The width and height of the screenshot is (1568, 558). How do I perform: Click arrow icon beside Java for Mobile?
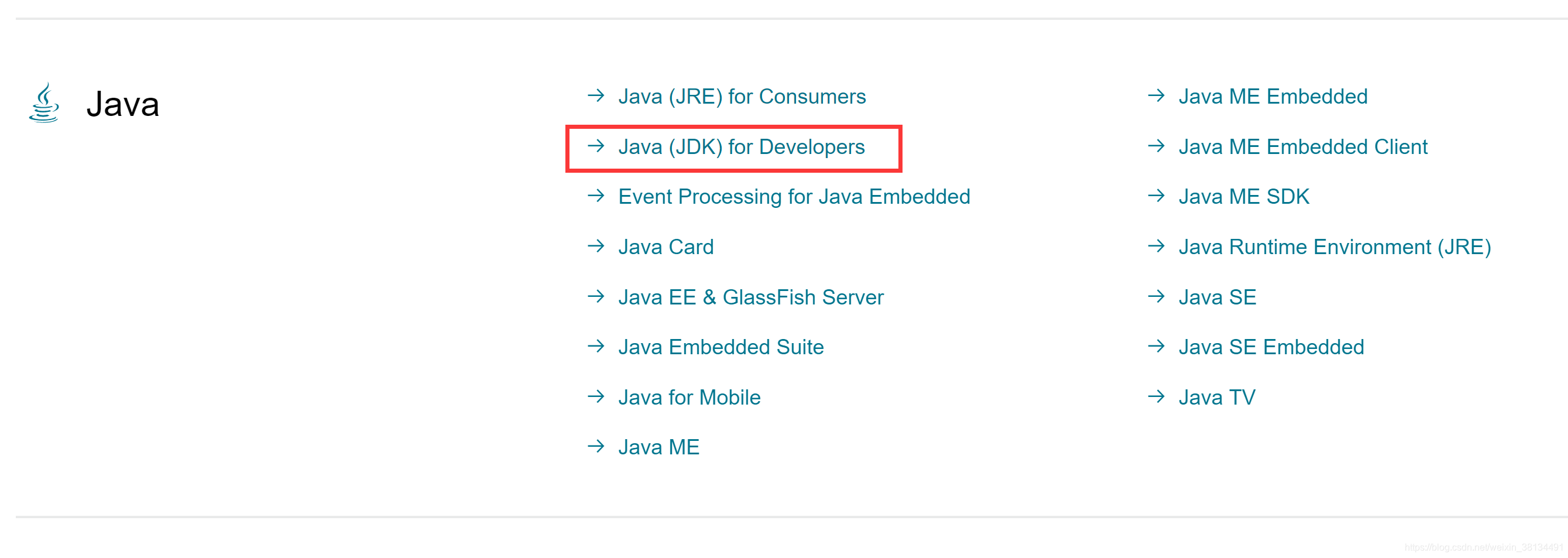click(596, 396)
